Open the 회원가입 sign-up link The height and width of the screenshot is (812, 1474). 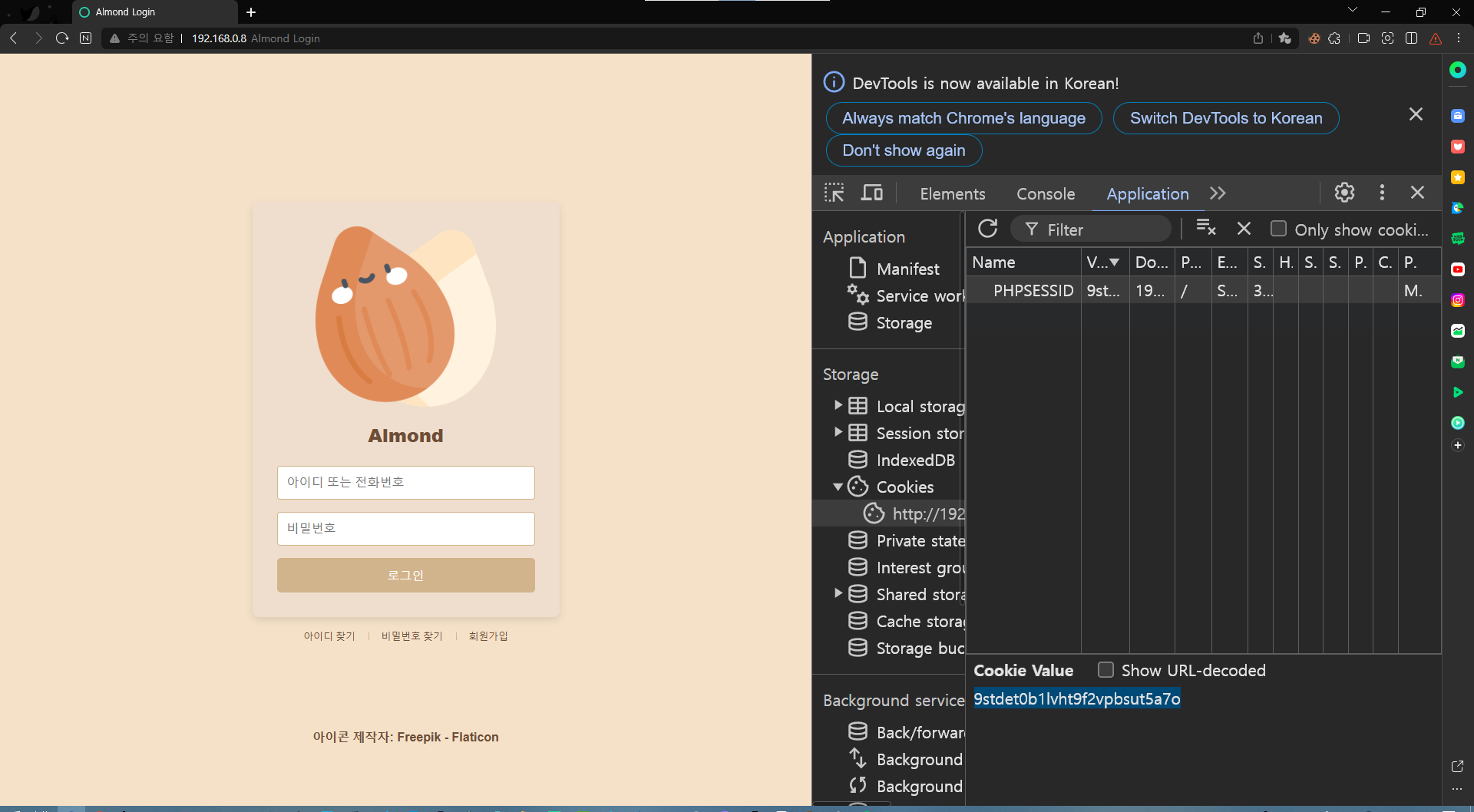point(488,636)
